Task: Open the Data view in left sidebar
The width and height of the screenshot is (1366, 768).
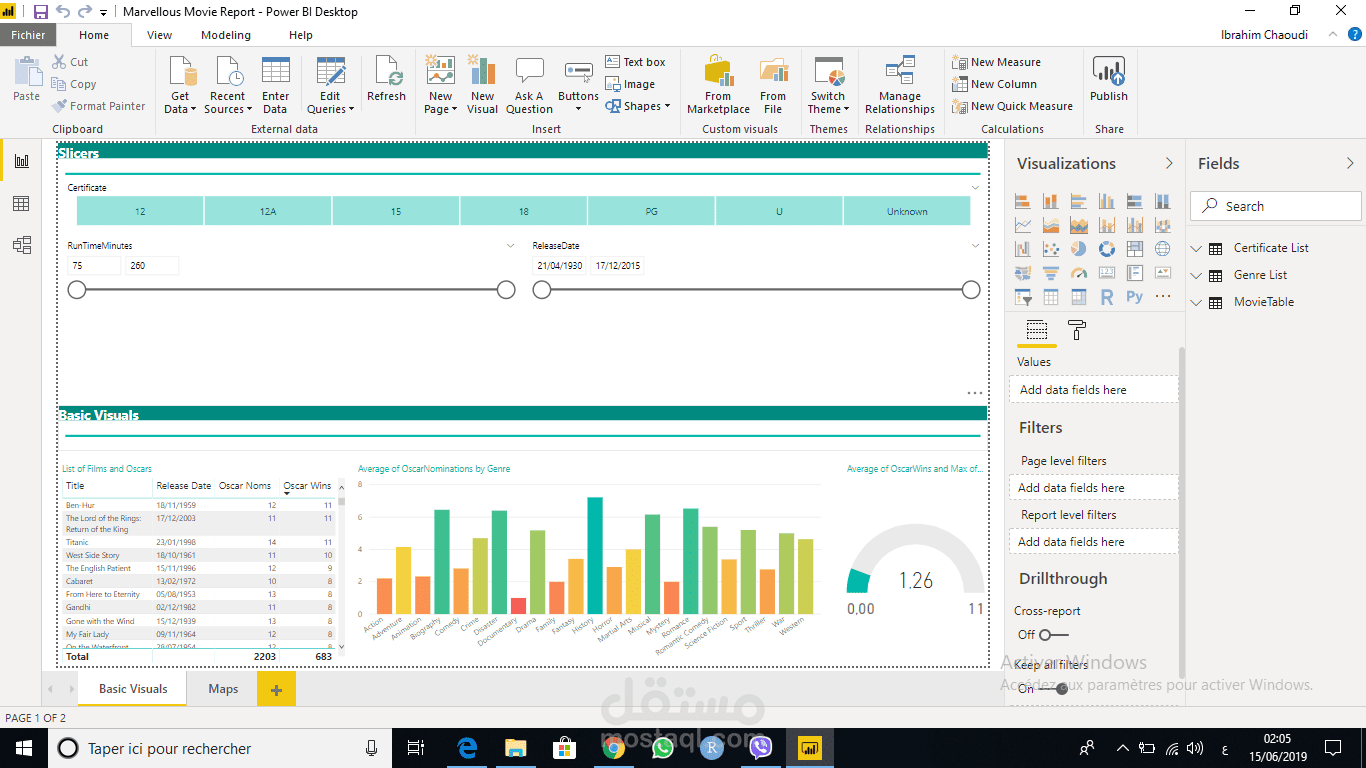Action: click(x=22, y=204)
